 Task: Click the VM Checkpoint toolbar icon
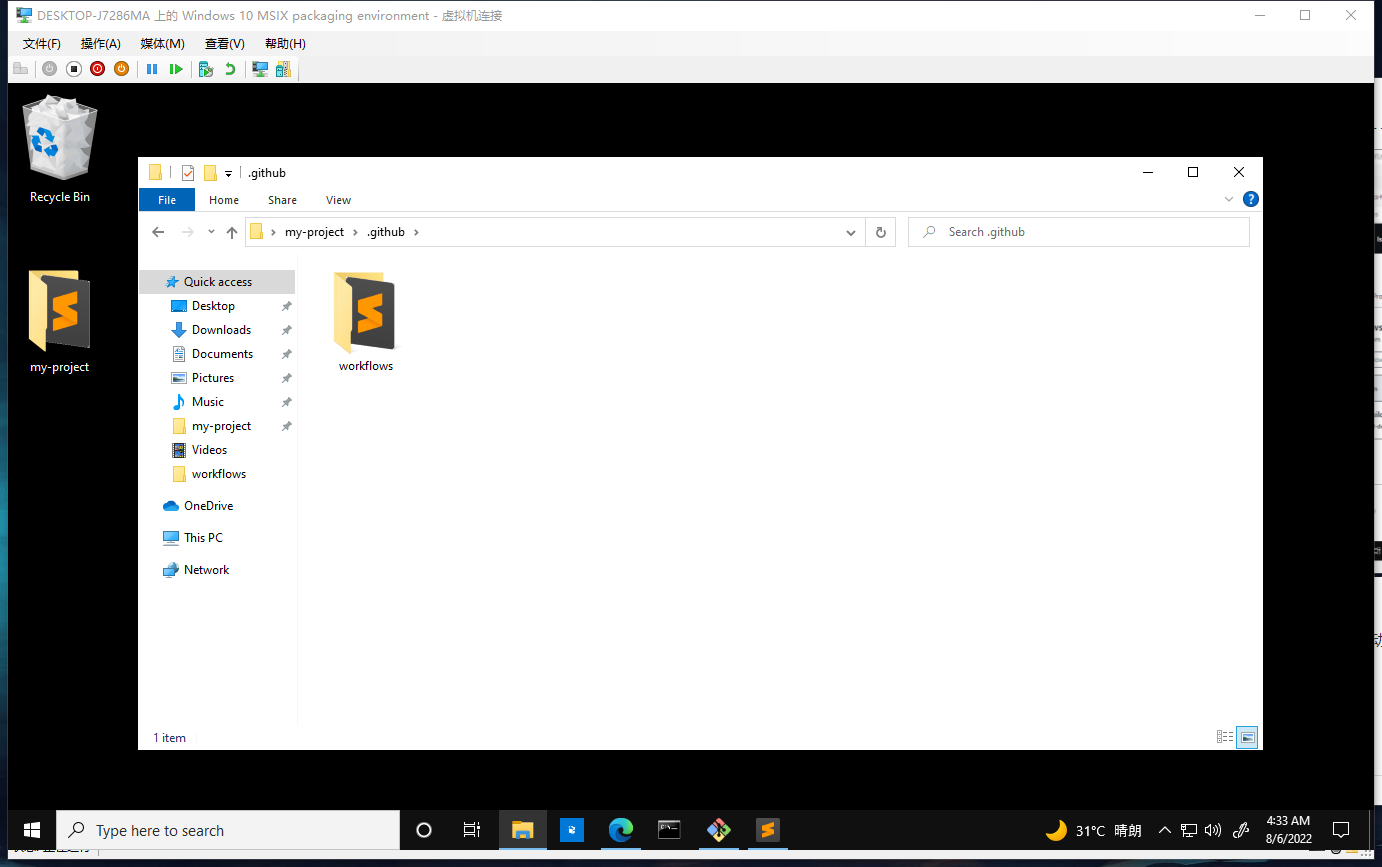206,69
